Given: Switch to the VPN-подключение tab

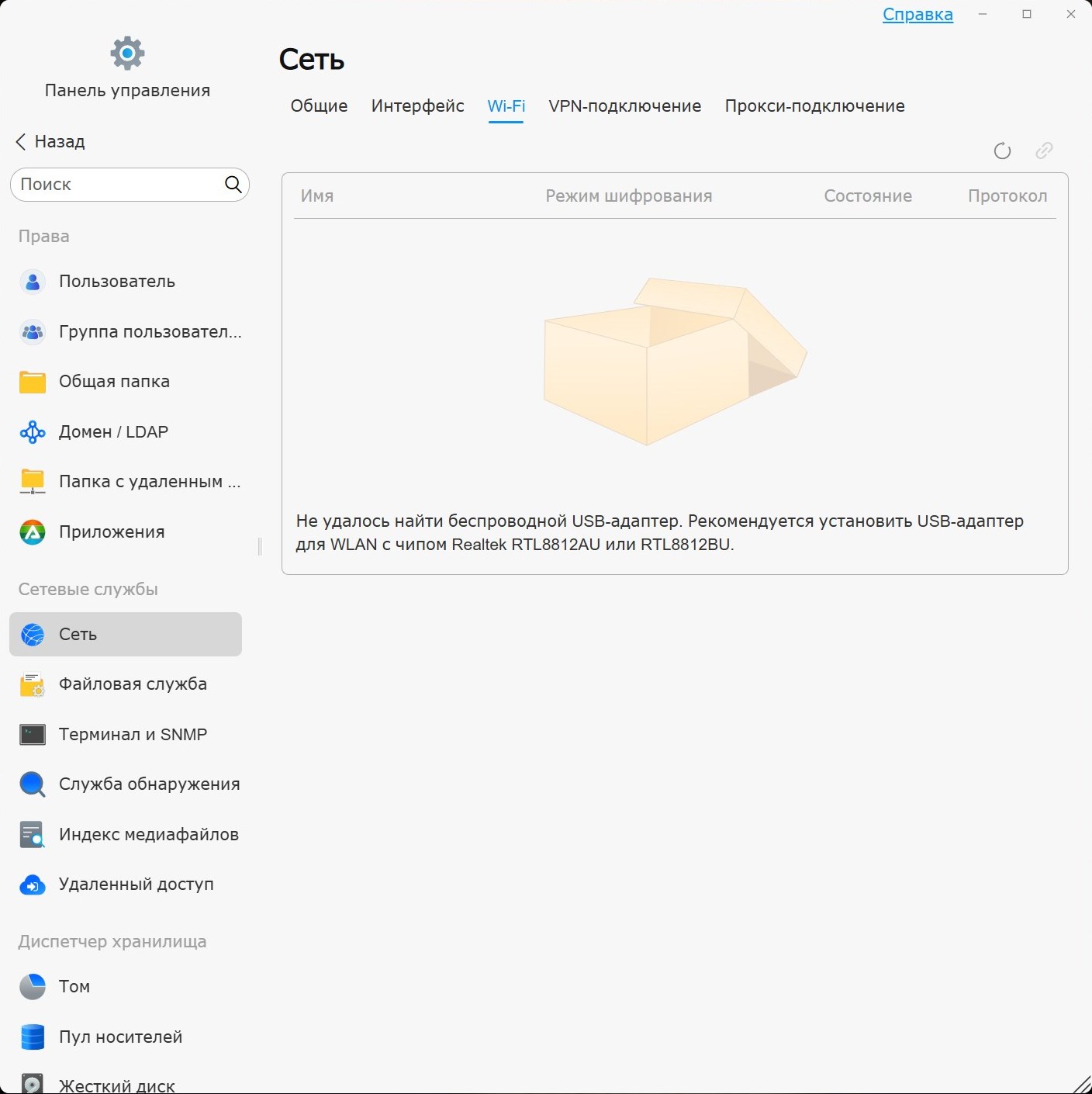Looking at the screenshot, I should click(x=624, y=106).
